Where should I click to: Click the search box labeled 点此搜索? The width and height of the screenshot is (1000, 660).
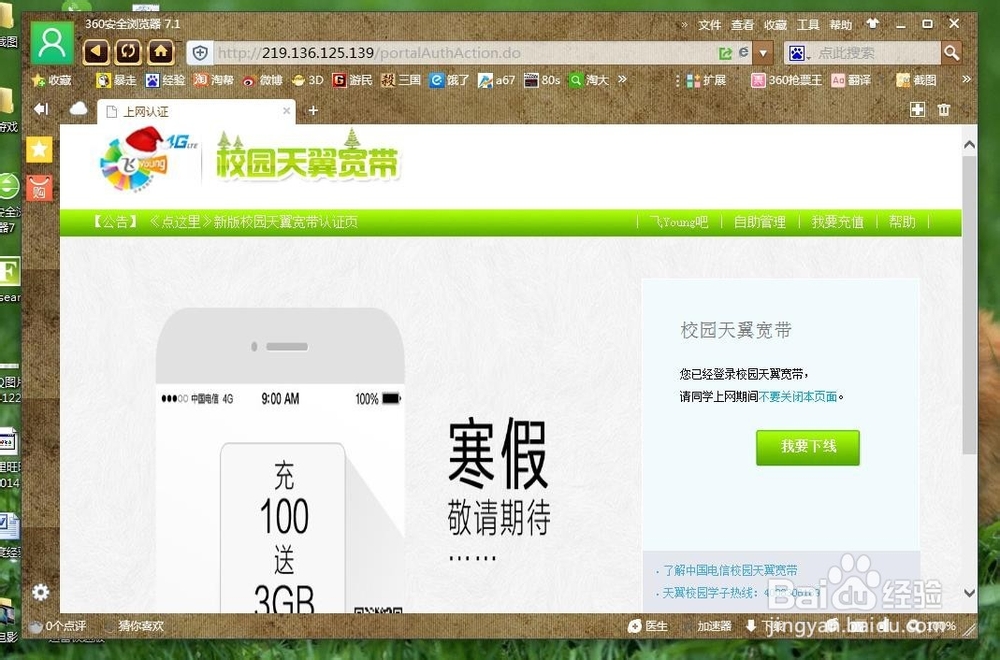(x=877, y=53)
